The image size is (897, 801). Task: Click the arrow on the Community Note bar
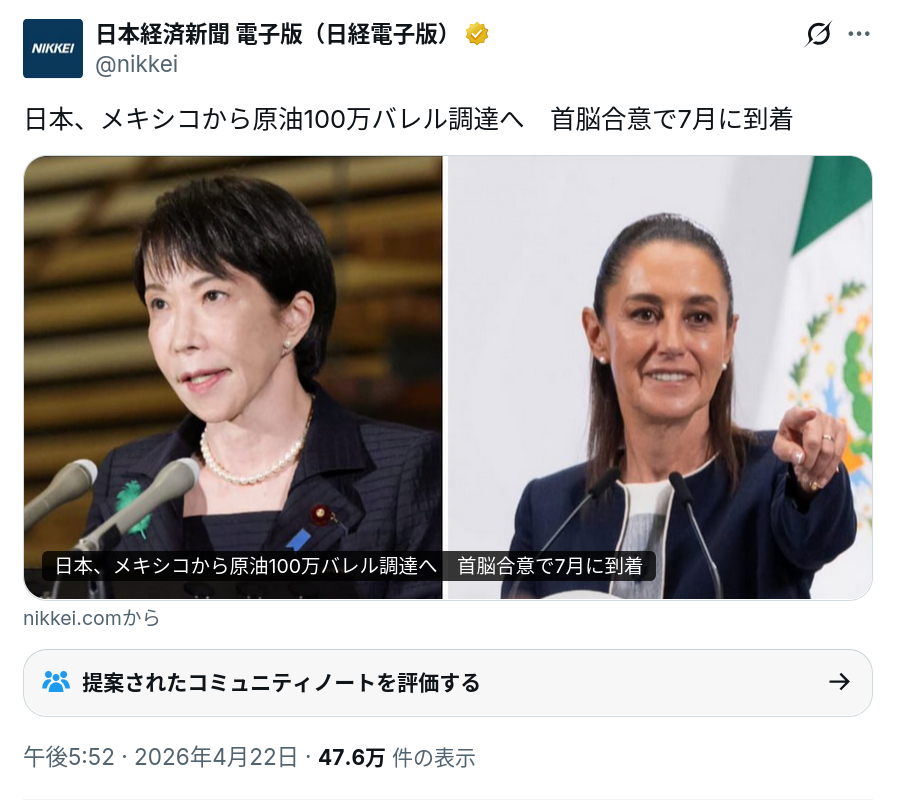click(839, 681)
